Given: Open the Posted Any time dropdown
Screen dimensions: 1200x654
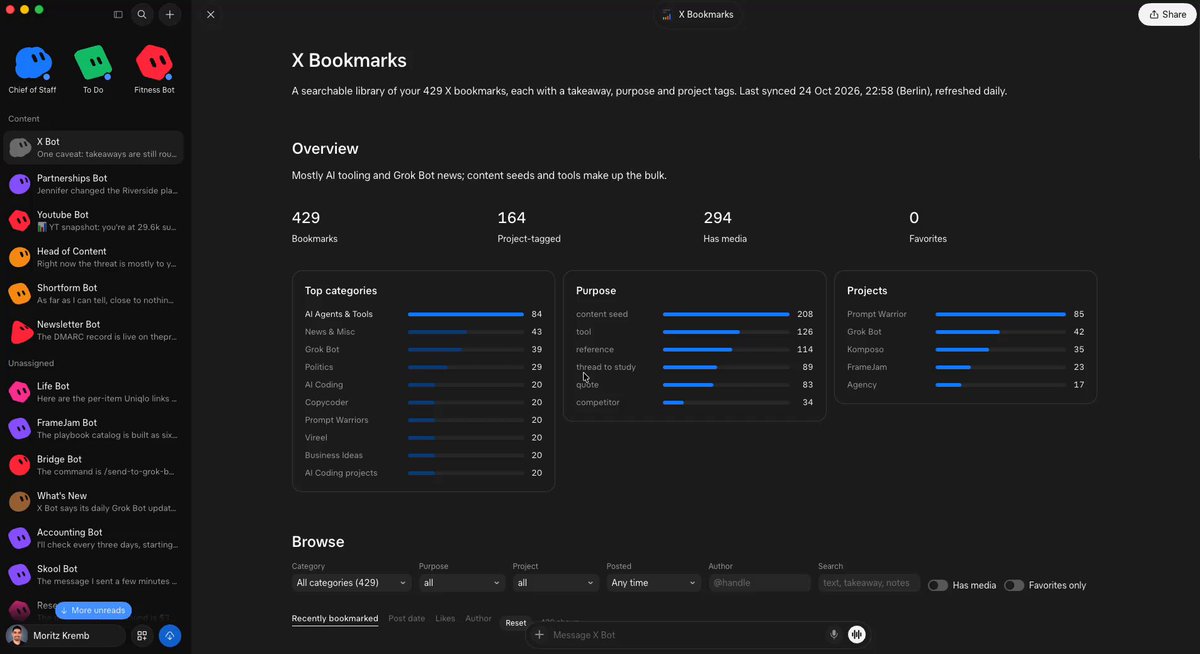Looking at the screenshot, I should pyautogui.click(x=653, y=583).
